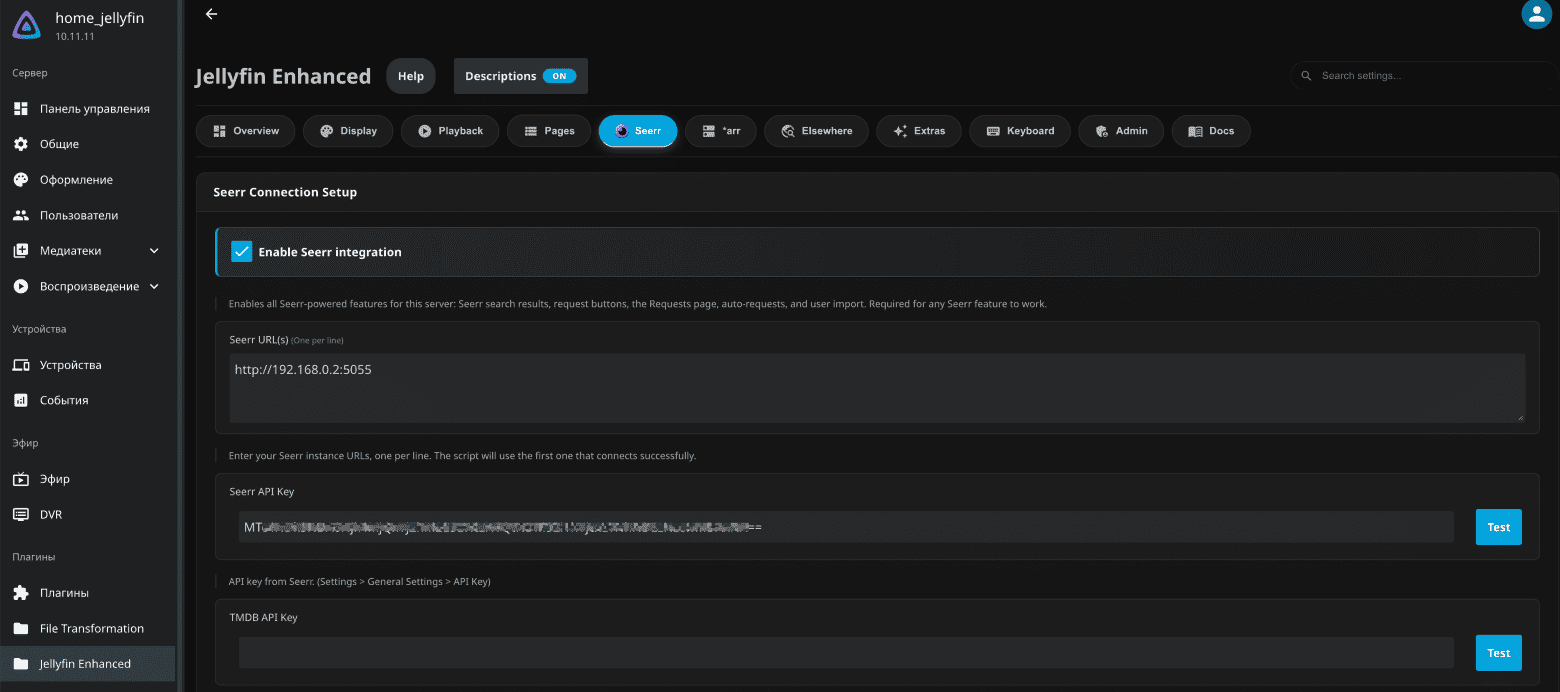Click the Медиатеки library icon
Viewport: 1560px width, 692px height.
click(21, 251)
